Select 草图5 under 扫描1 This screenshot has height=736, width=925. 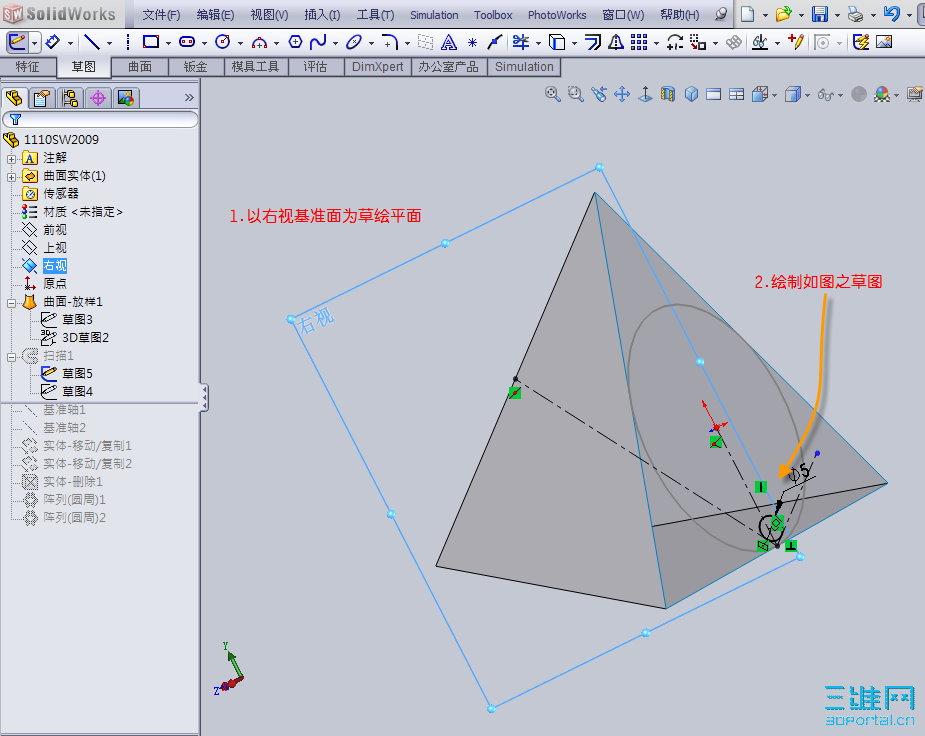(77, 373)
